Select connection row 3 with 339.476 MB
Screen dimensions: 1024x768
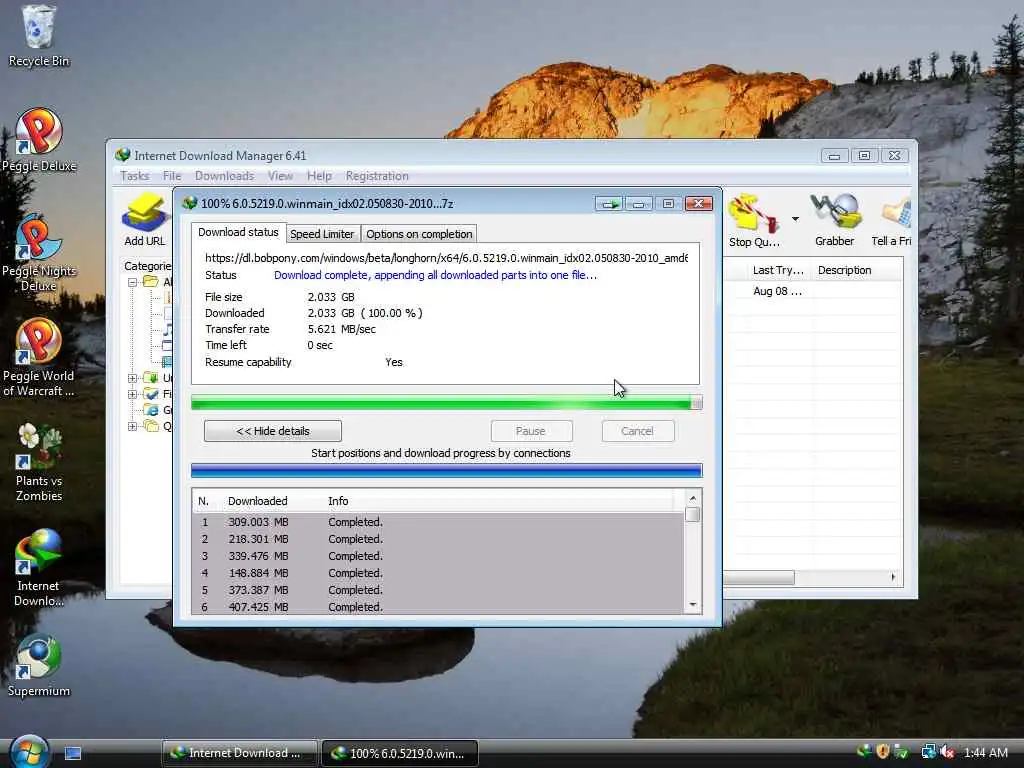438,556
